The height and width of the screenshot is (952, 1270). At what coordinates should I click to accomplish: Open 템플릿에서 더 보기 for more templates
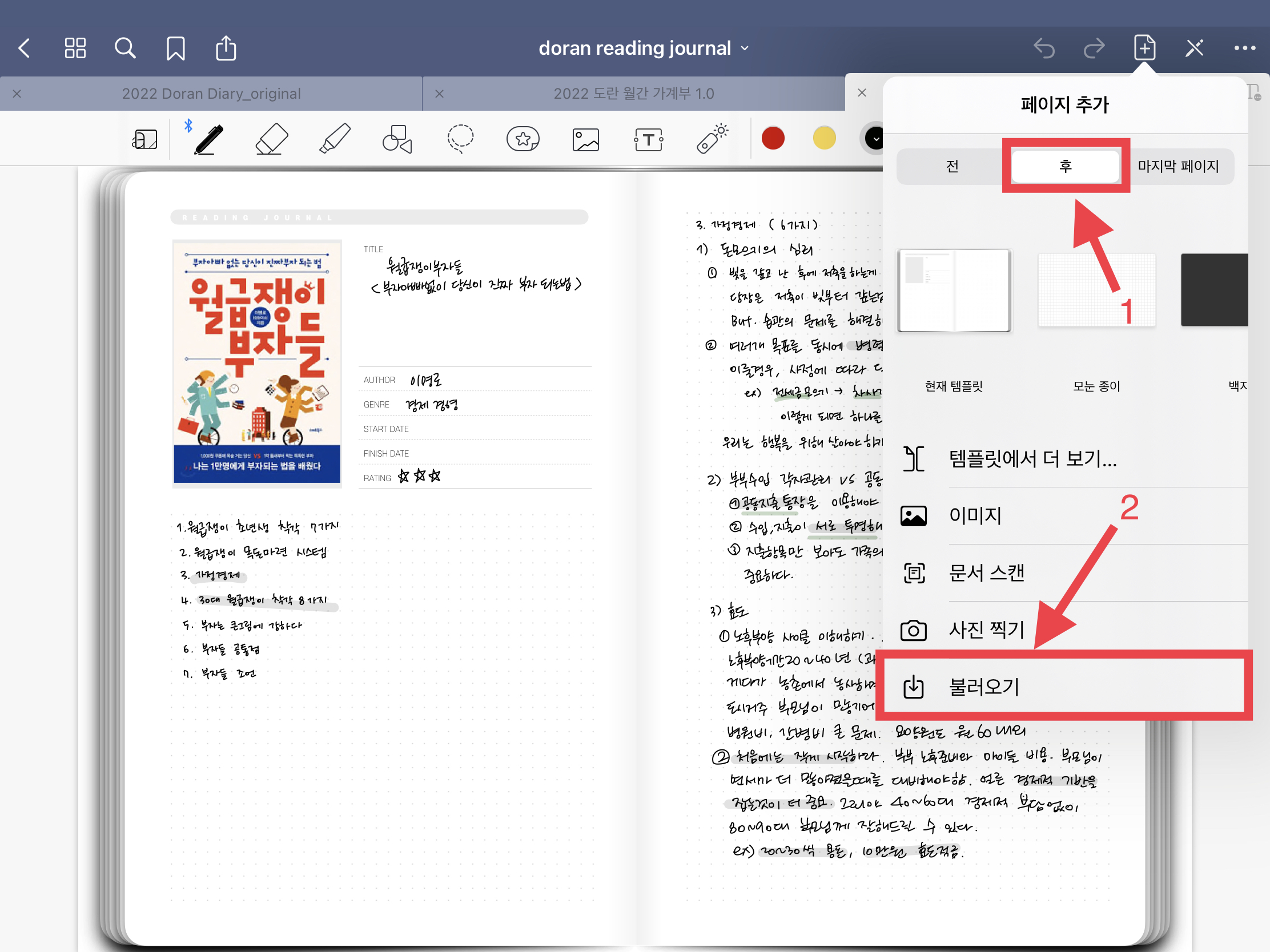pos(1032,458)
